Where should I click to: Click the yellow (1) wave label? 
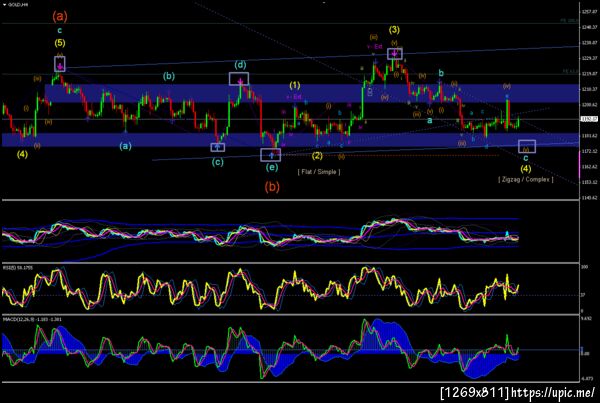pos(295,85)
